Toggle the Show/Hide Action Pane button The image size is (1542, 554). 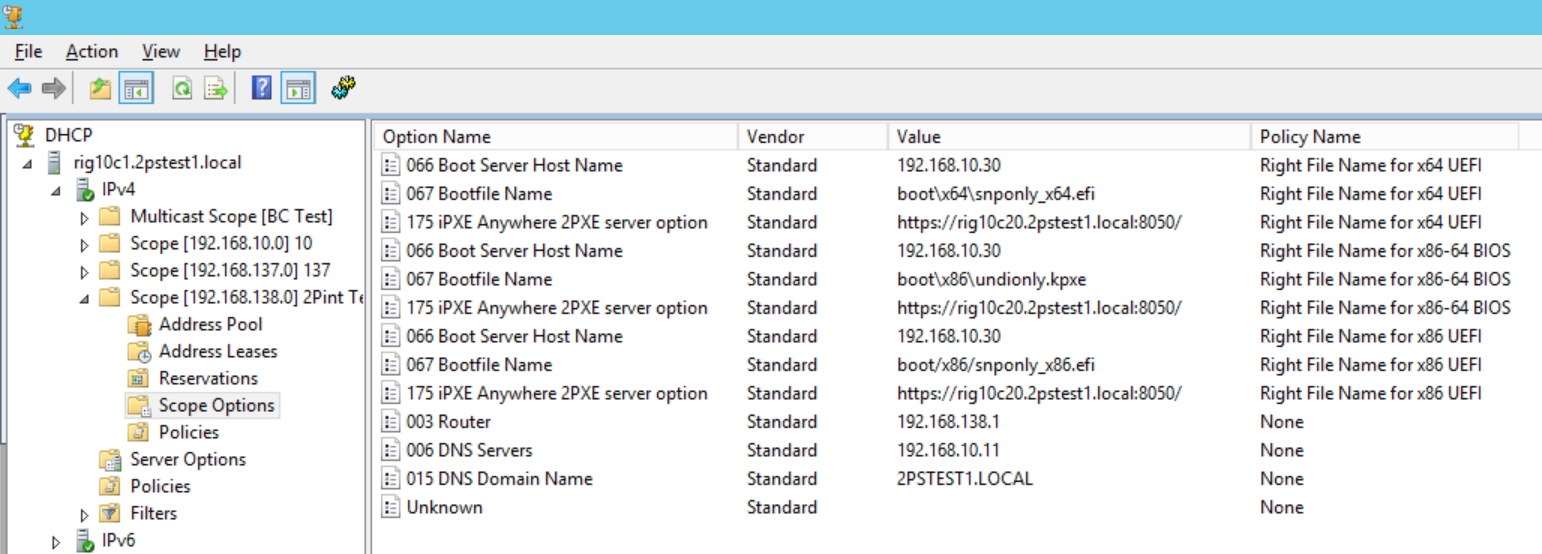click(x=298, y=89)
